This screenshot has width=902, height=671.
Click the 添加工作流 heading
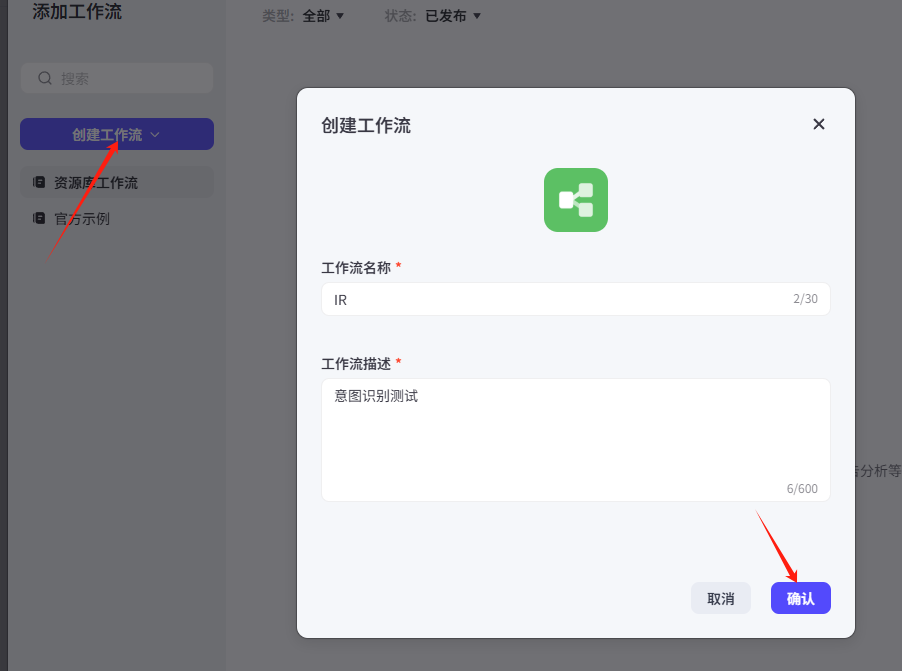pyautogui.click(x=77, y=12)
